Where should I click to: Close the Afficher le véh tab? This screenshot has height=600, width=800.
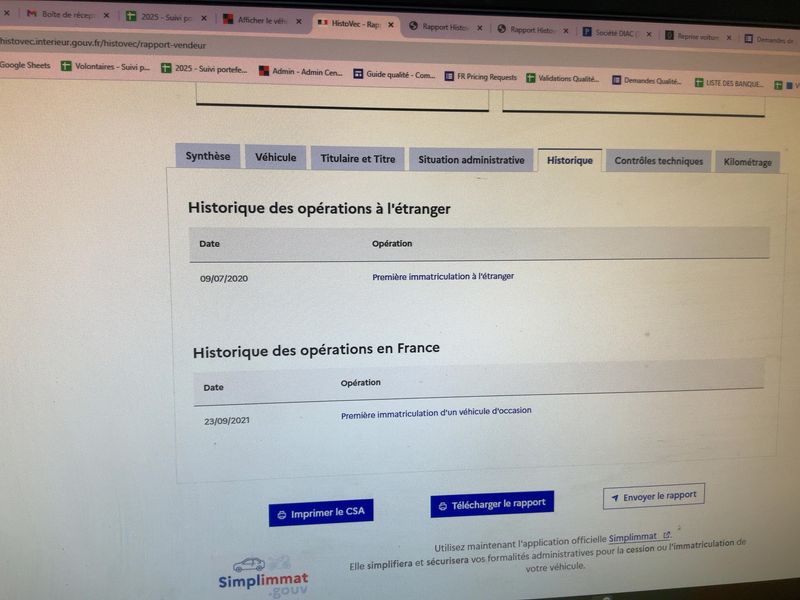pyautogui.click(x=299, y=21)
